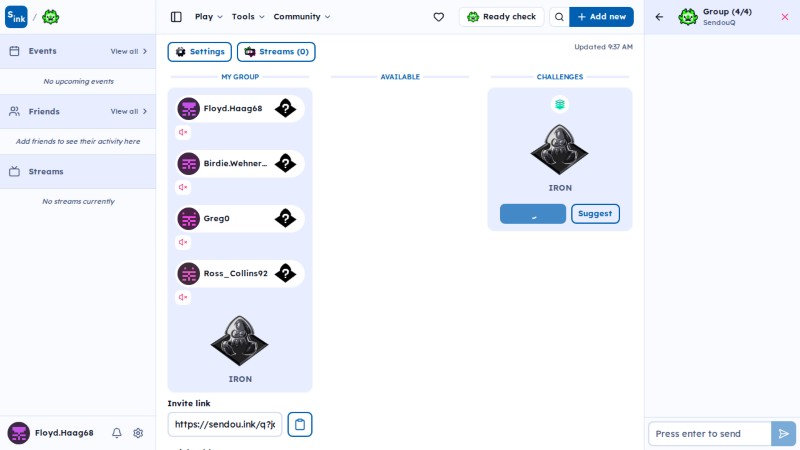800x450 pixels.
Task: Click the loading challenge button
Action: tap(533, 214)
